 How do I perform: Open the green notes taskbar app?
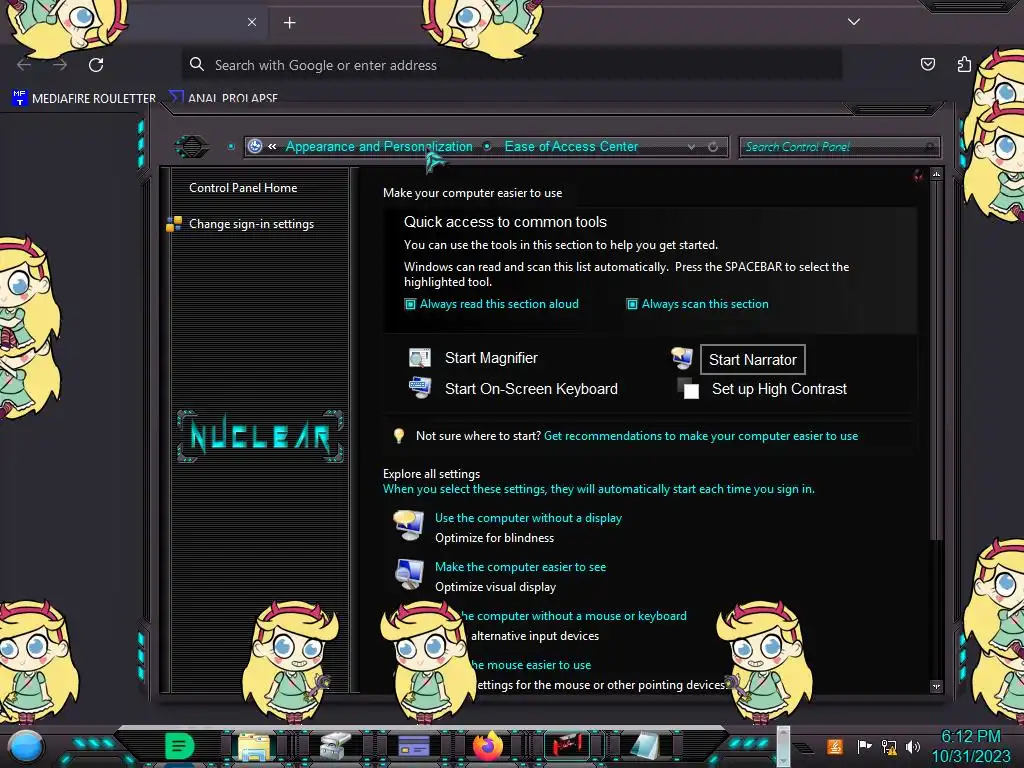coord(180,746)
